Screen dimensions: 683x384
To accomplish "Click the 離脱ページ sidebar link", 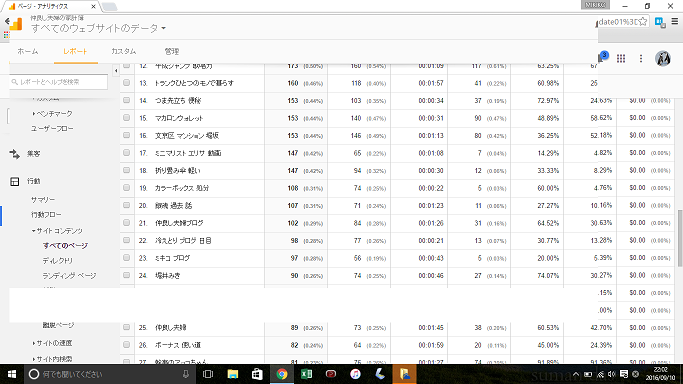I will point(58,325).
